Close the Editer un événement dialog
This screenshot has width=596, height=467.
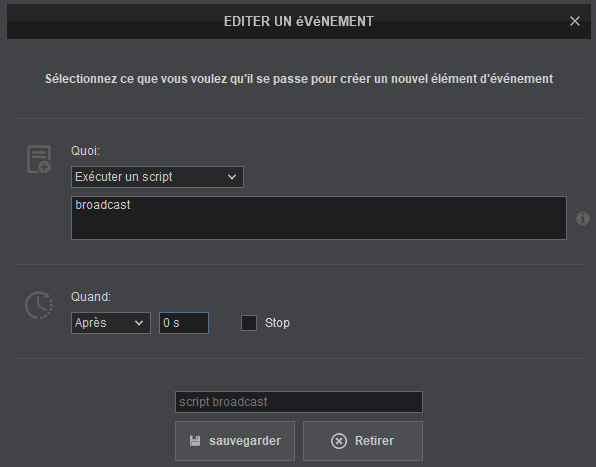(x=575, y=21)
